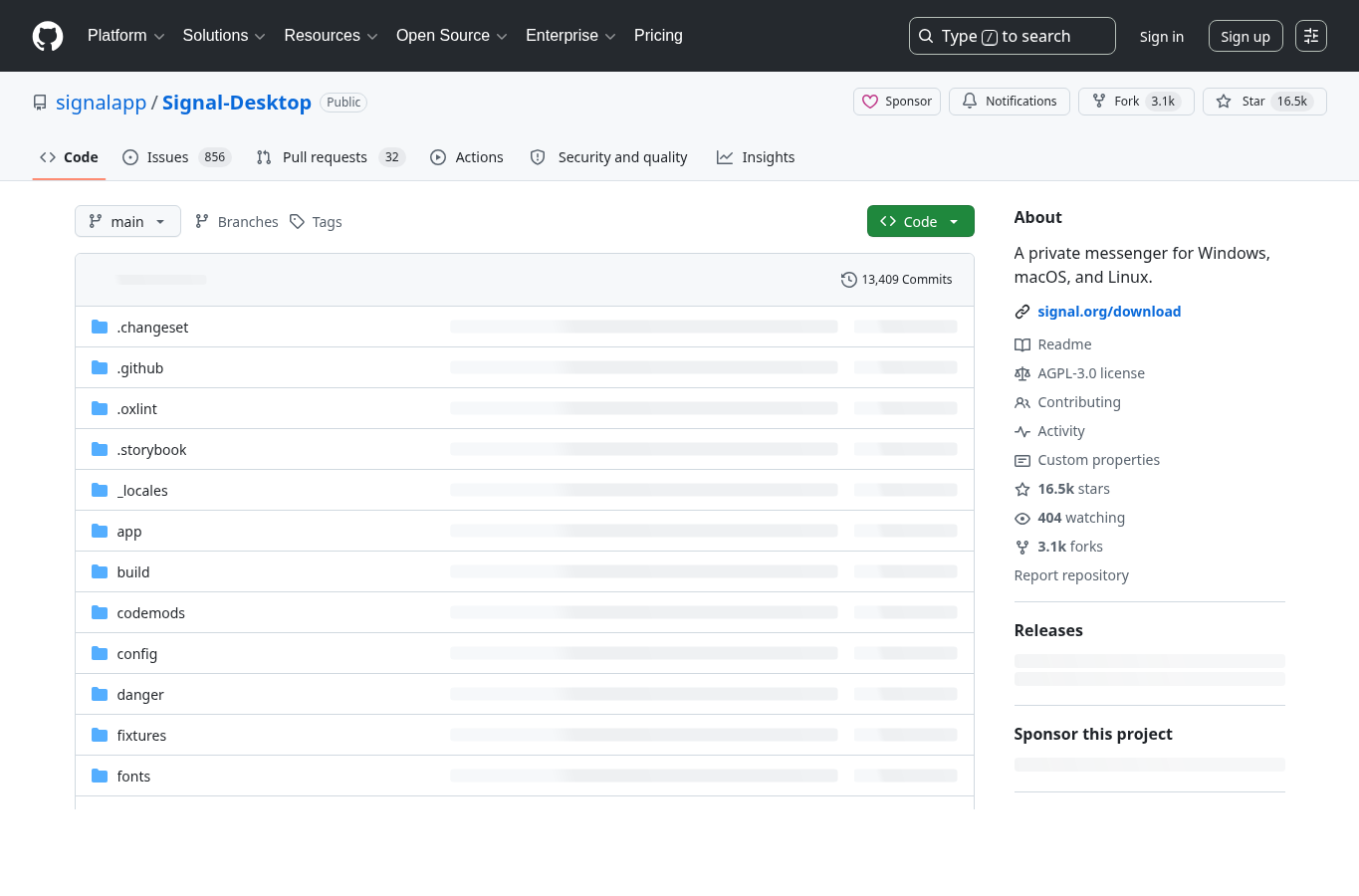The width and height of the screenshot is (1359, 896).
Task: Open the main branch selector dropdown
Action: point(127,221)
